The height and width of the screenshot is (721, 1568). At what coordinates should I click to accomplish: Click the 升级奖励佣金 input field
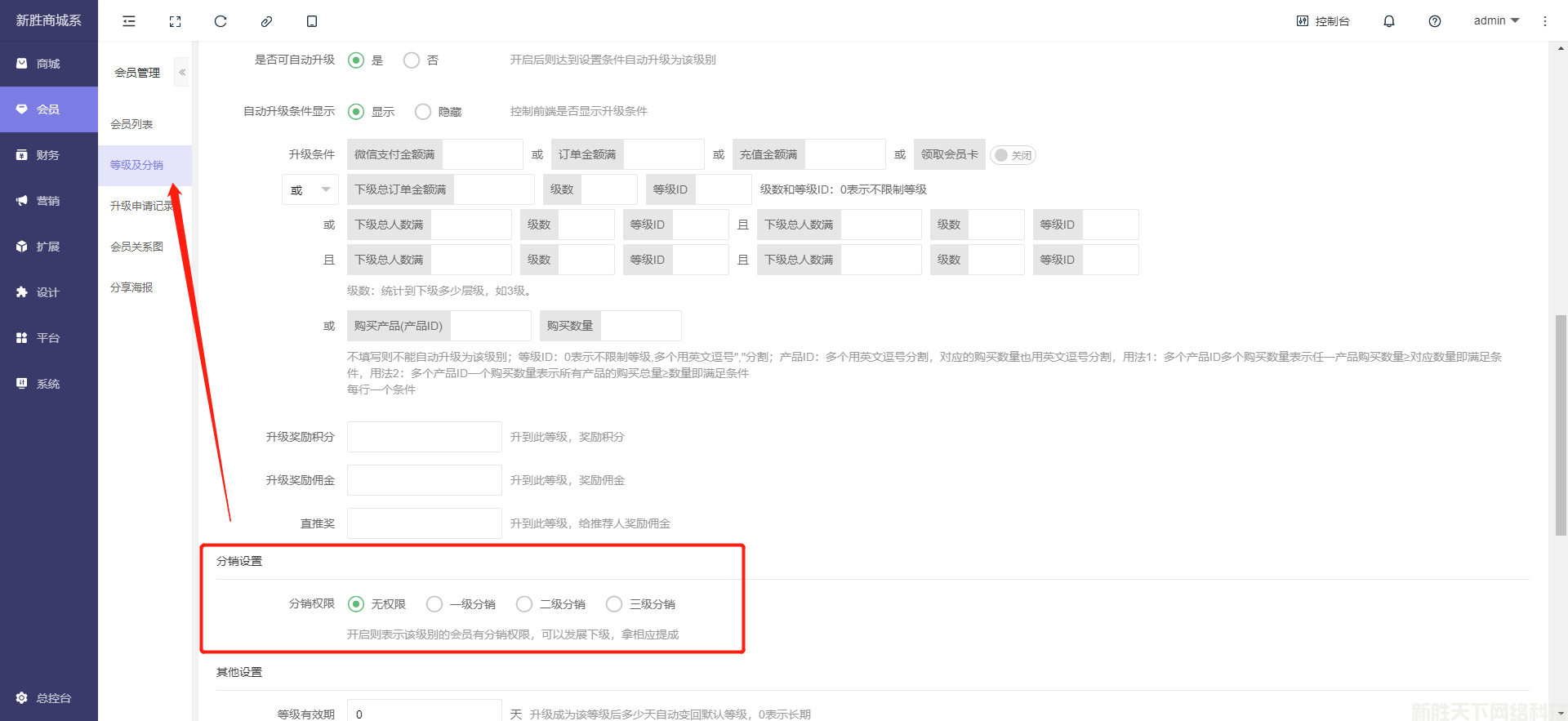click(425, 480)
